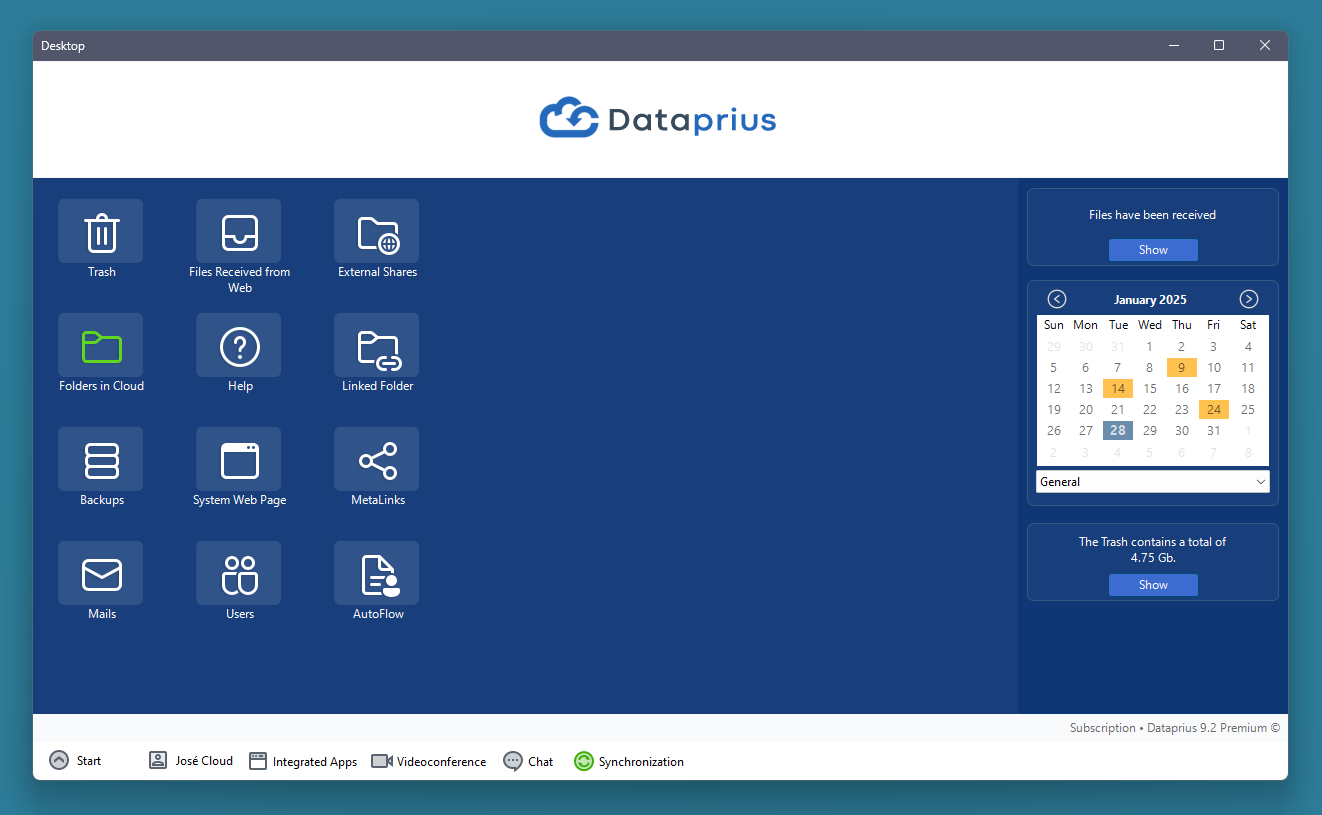Open the Mails envelope icon
Screen dimensions: 1322x815
[x=101, y=573]
